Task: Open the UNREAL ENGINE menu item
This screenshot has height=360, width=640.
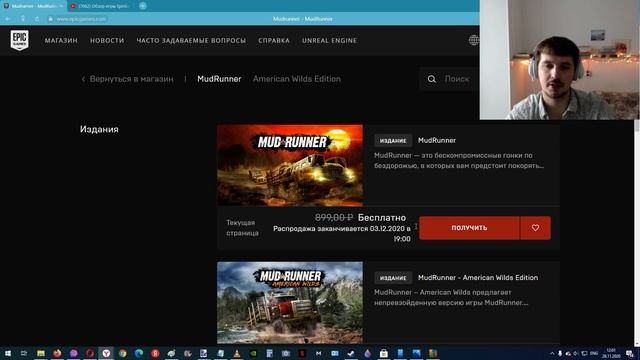Action: (x=329, y=40)
